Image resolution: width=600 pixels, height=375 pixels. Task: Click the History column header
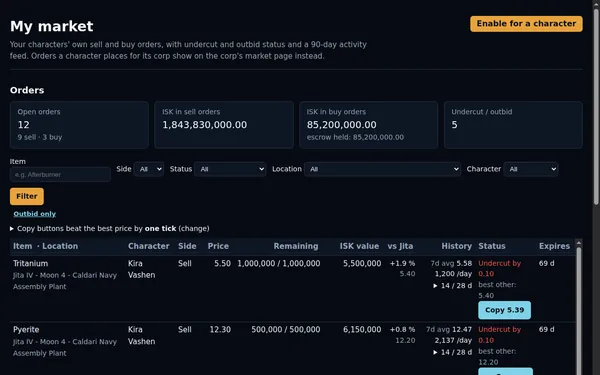[x=457, y=246]
